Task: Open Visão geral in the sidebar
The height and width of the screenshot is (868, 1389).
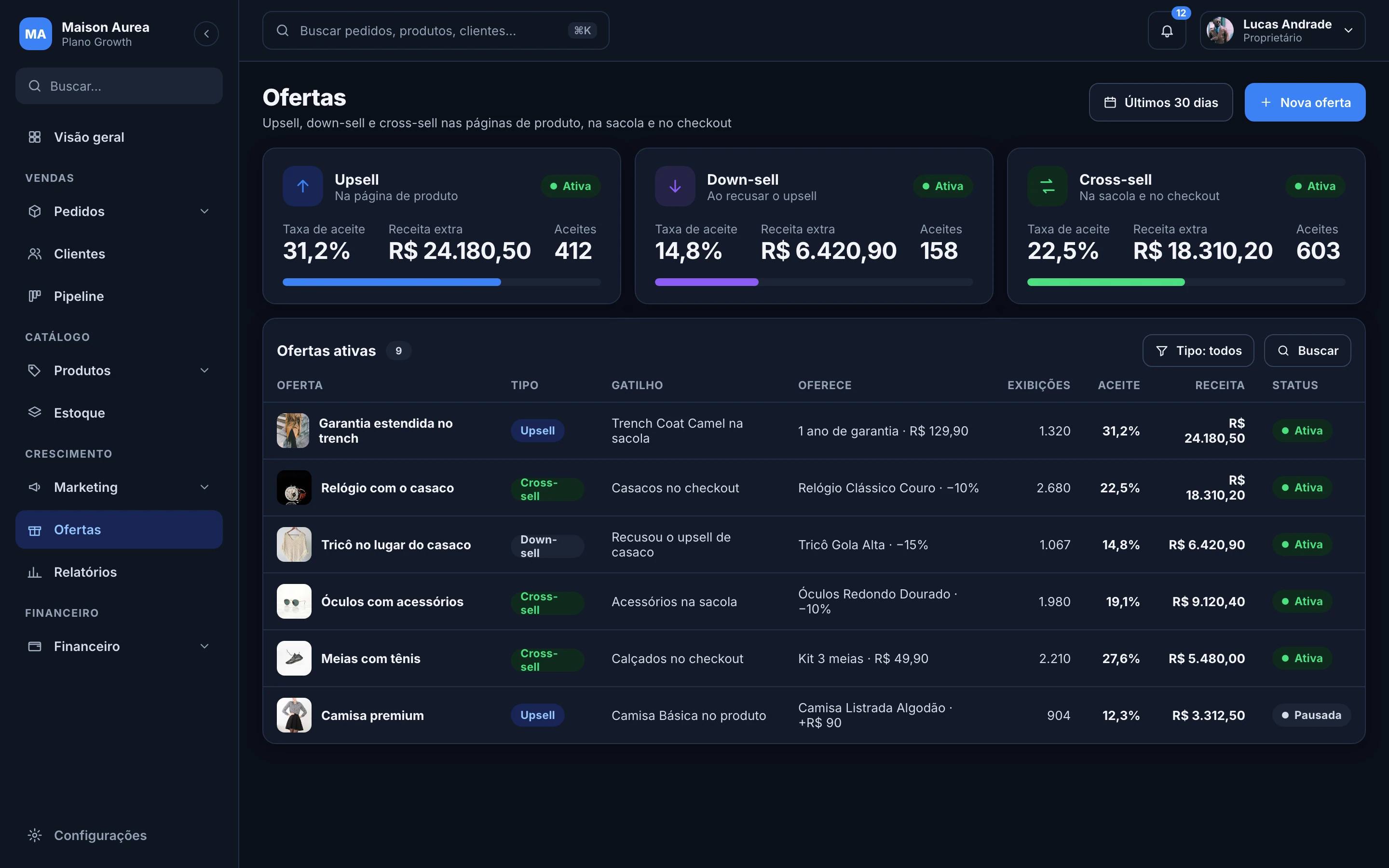Action: (119, 137)
